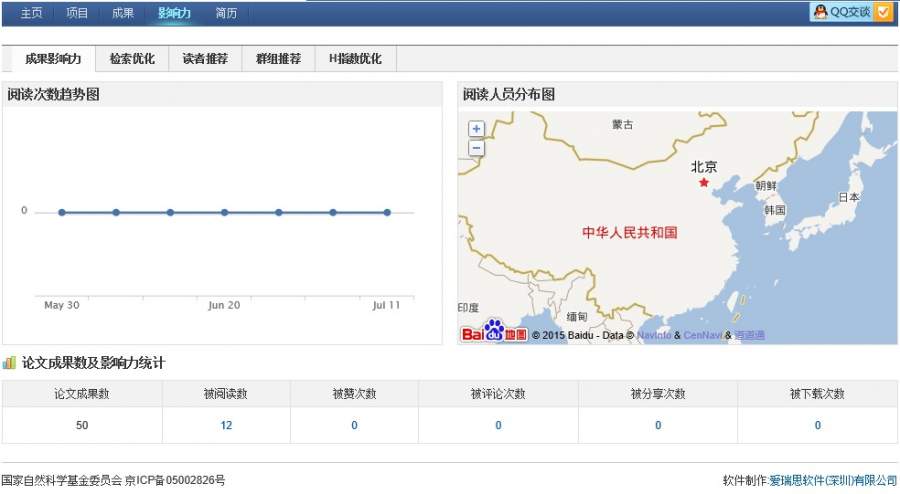Open the 被阅读数 value 12
Viewport: 900px width, 494px height.
tap(226, 425)
